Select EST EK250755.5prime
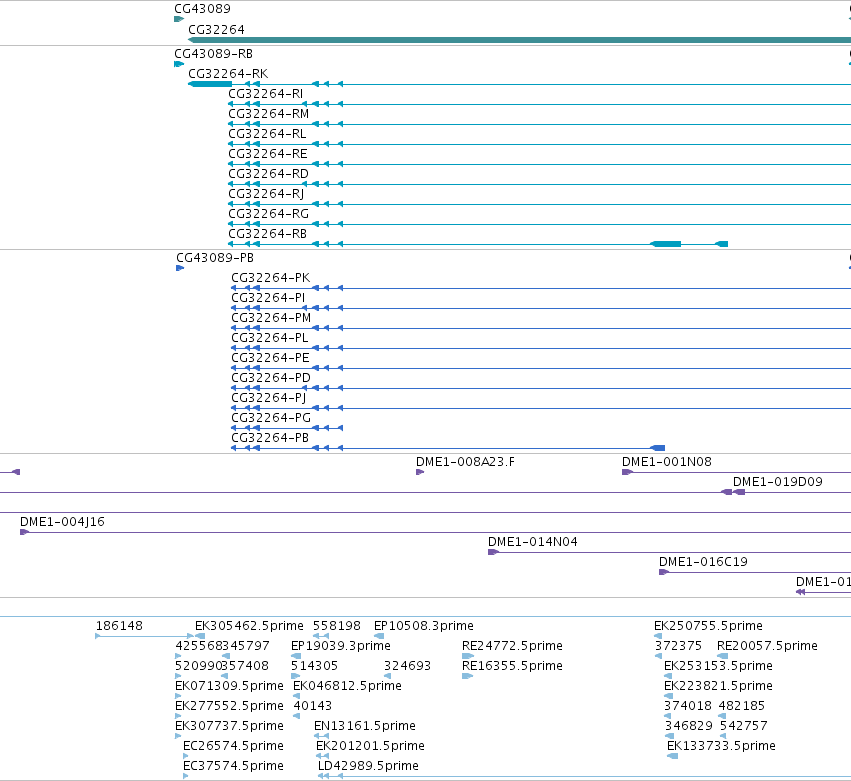The width and height of the screenshot is (851, 781). pyautogui.click(x=708, y=626)
